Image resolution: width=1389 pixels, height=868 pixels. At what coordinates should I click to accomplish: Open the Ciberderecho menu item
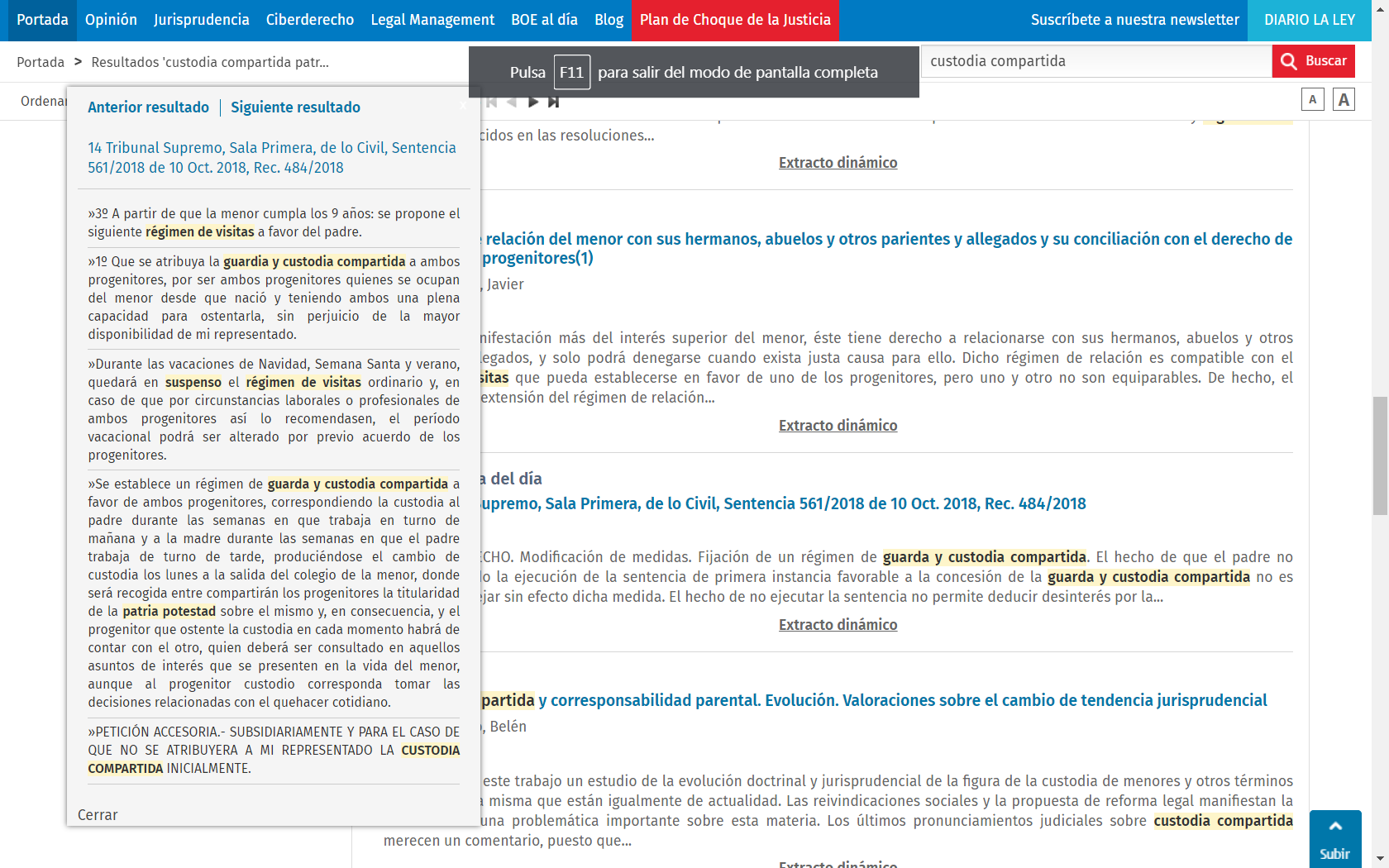(310, 20)
